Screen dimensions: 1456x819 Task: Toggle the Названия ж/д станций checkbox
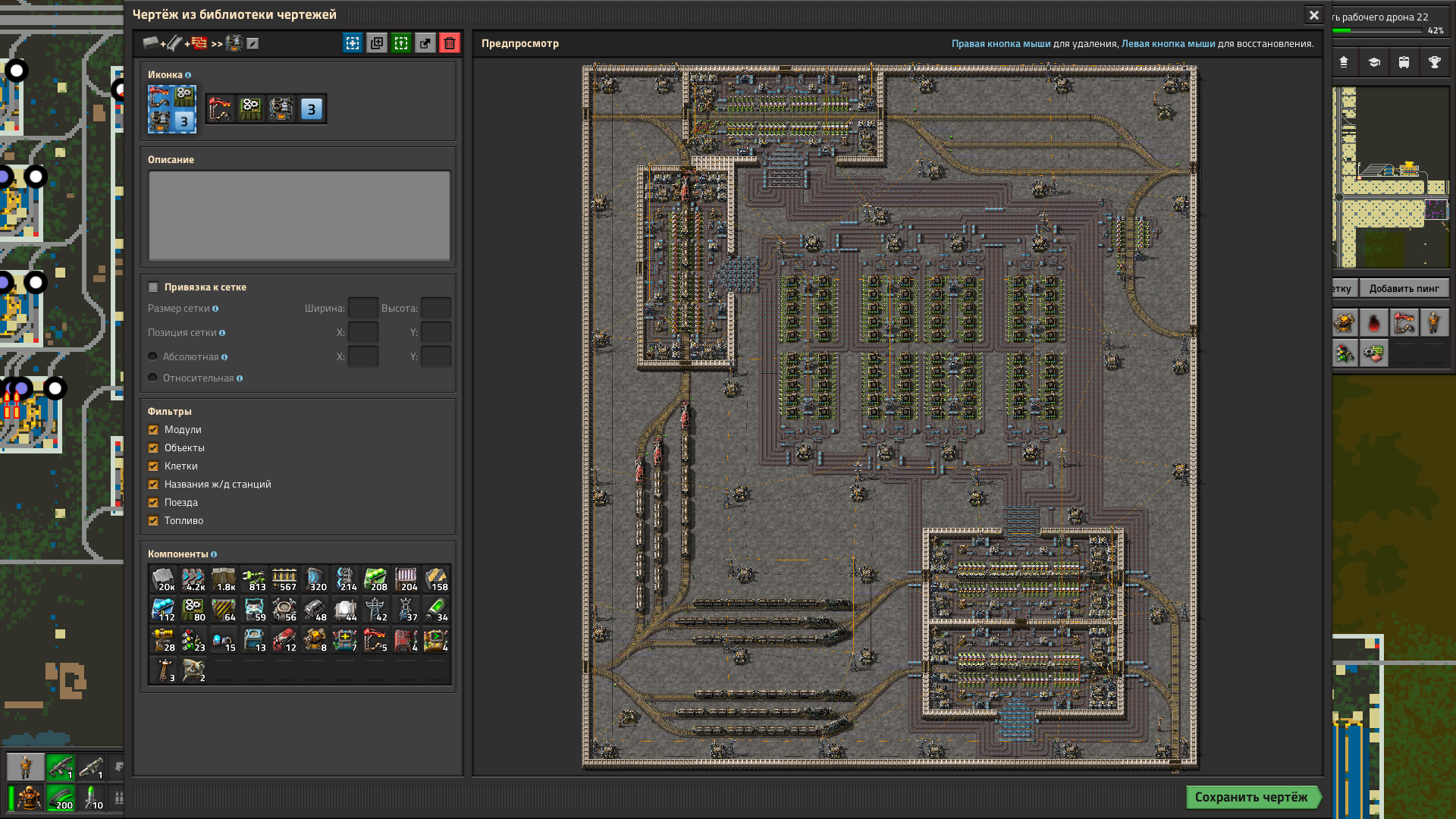153,485
